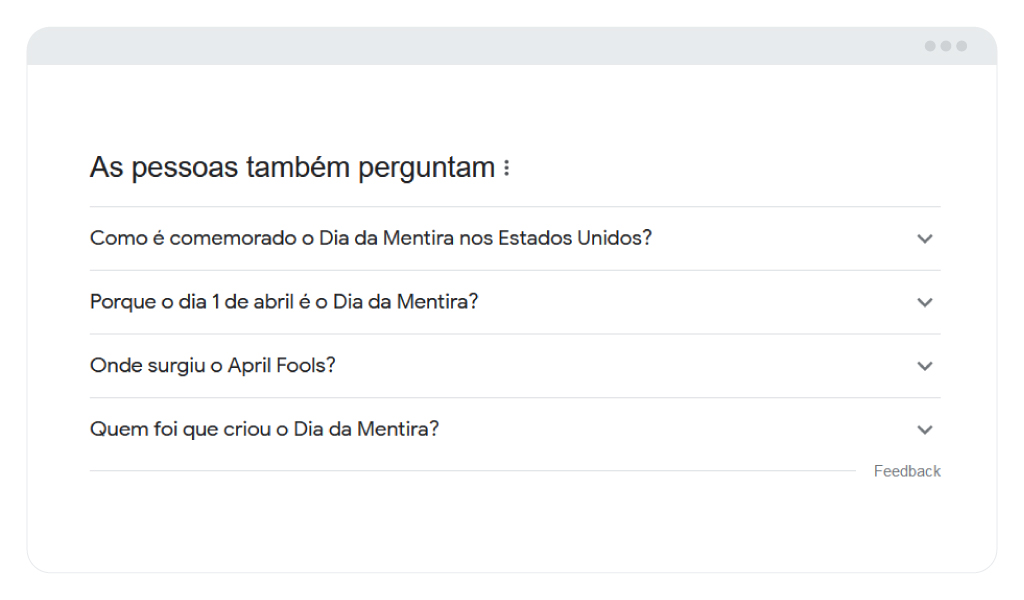
Task: Open question Quem foi que criou o Dia da Mentira
Action: (x=515, y=430)
